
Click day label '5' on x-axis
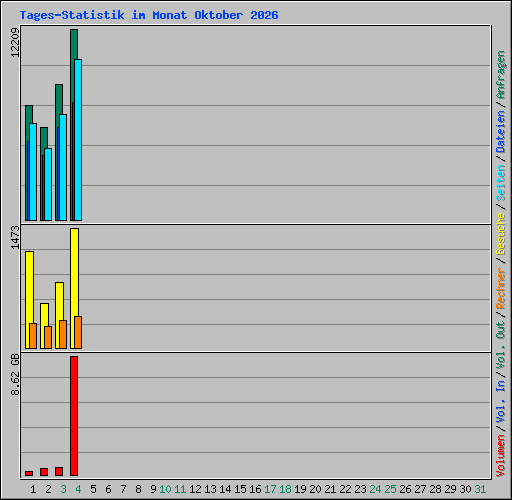point(93,489)
